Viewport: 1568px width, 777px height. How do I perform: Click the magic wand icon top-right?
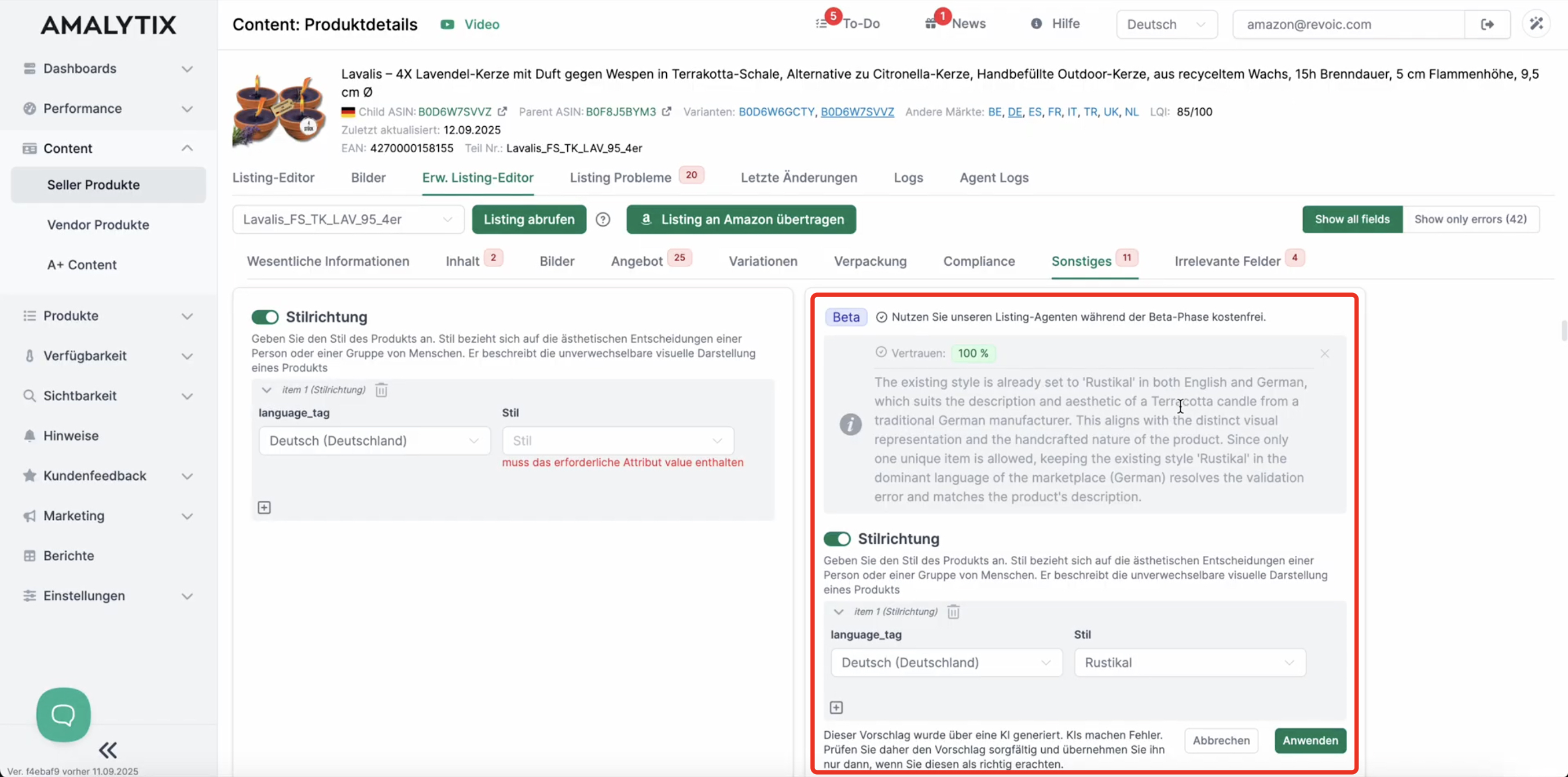(x=1536, y=24)
